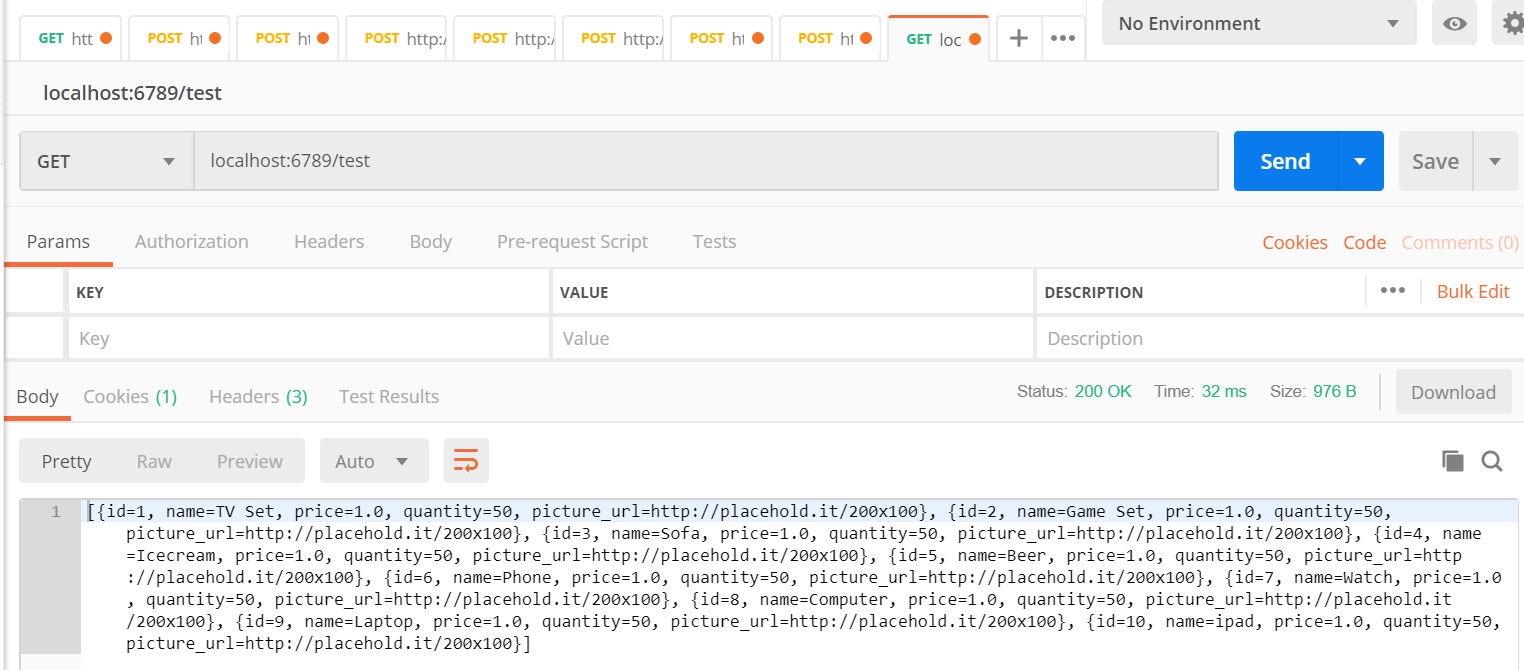Image resolution: width=1524 pixels, height=670 pixels.
Task: Copy the response body using copy icon
Action: 1452,460
